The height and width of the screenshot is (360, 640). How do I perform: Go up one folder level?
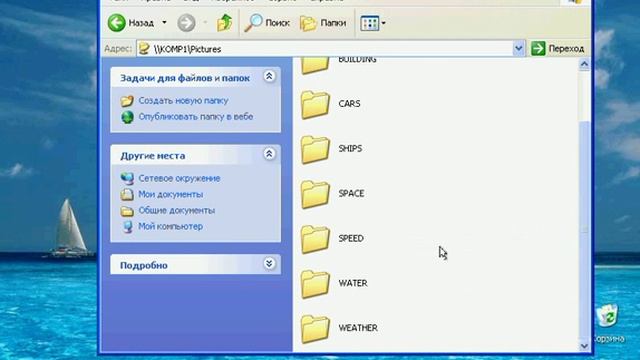click(224, 23)
